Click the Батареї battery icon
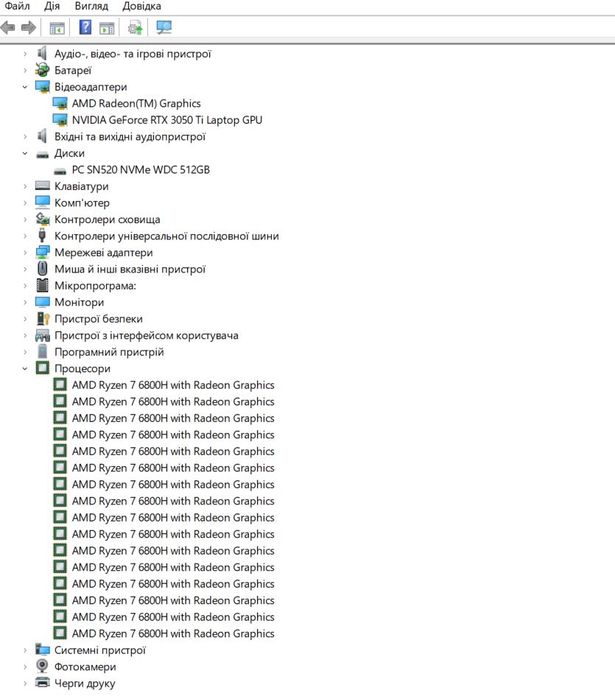 (42, 70)
